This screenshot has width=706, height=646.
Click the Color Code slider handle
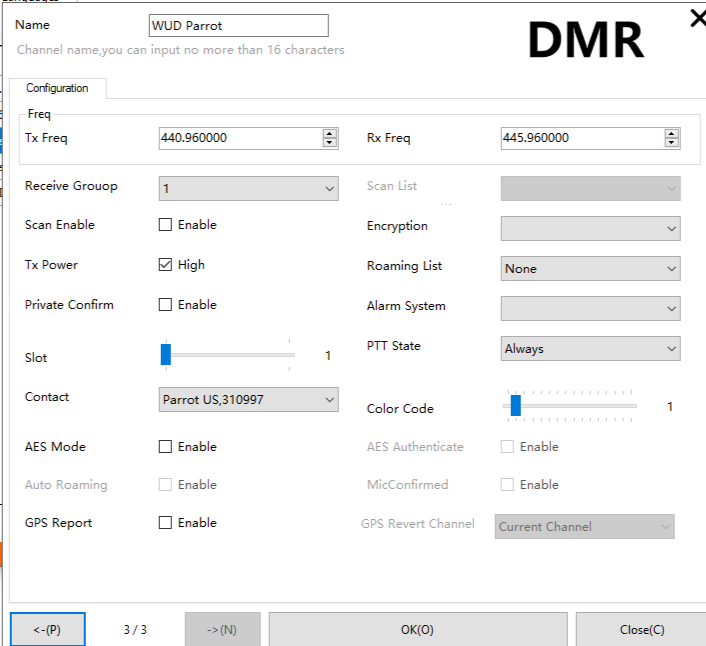516,405
